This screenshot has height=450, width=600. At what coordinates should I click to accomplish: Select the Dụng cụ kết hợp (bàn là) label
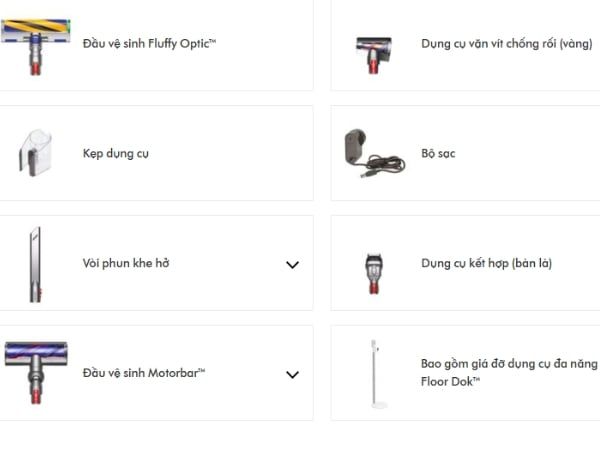click(x=486, y=264)
